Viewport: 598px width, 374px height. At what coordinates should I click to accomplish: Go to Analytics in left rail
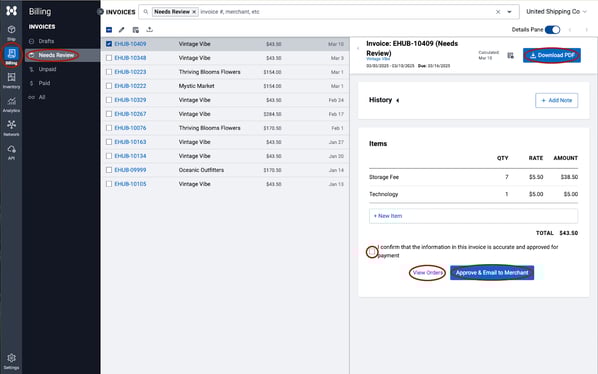[x=11, y=104]
